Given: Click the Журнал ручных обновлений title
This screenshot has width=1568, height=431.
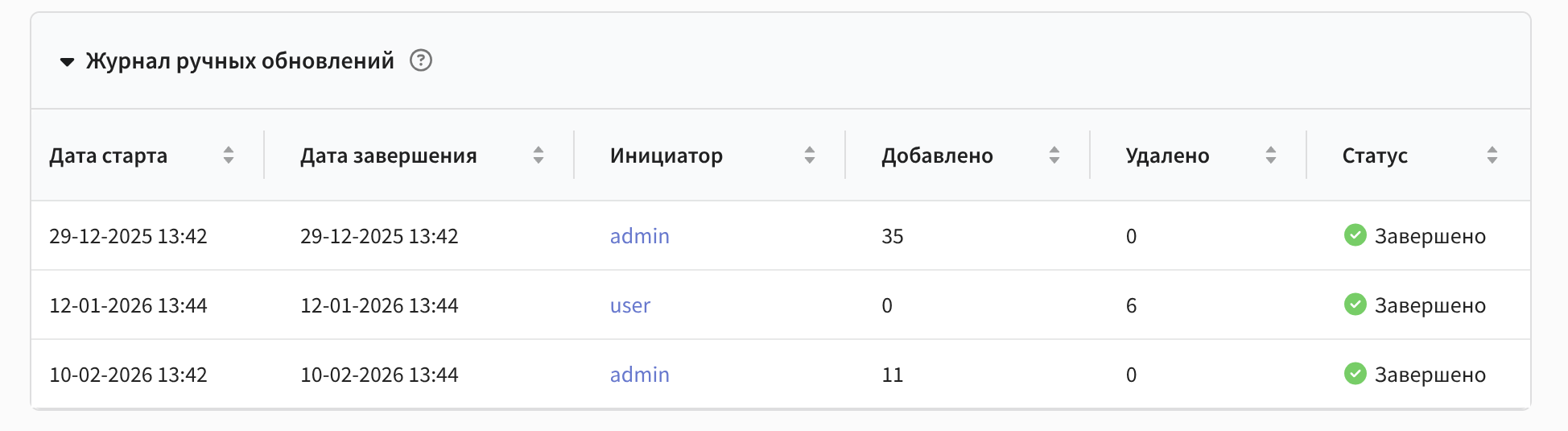Looking at the screenshot, I should [240, 61].
